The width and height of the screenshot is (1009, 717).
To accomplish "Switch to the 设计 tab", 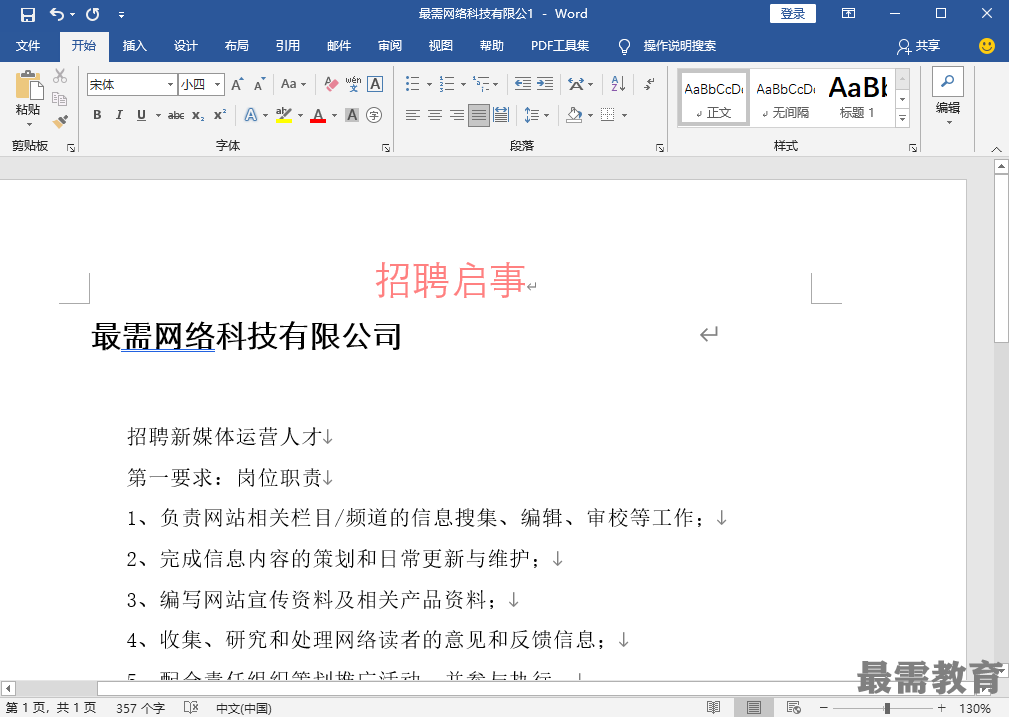I will coord(185,46).
